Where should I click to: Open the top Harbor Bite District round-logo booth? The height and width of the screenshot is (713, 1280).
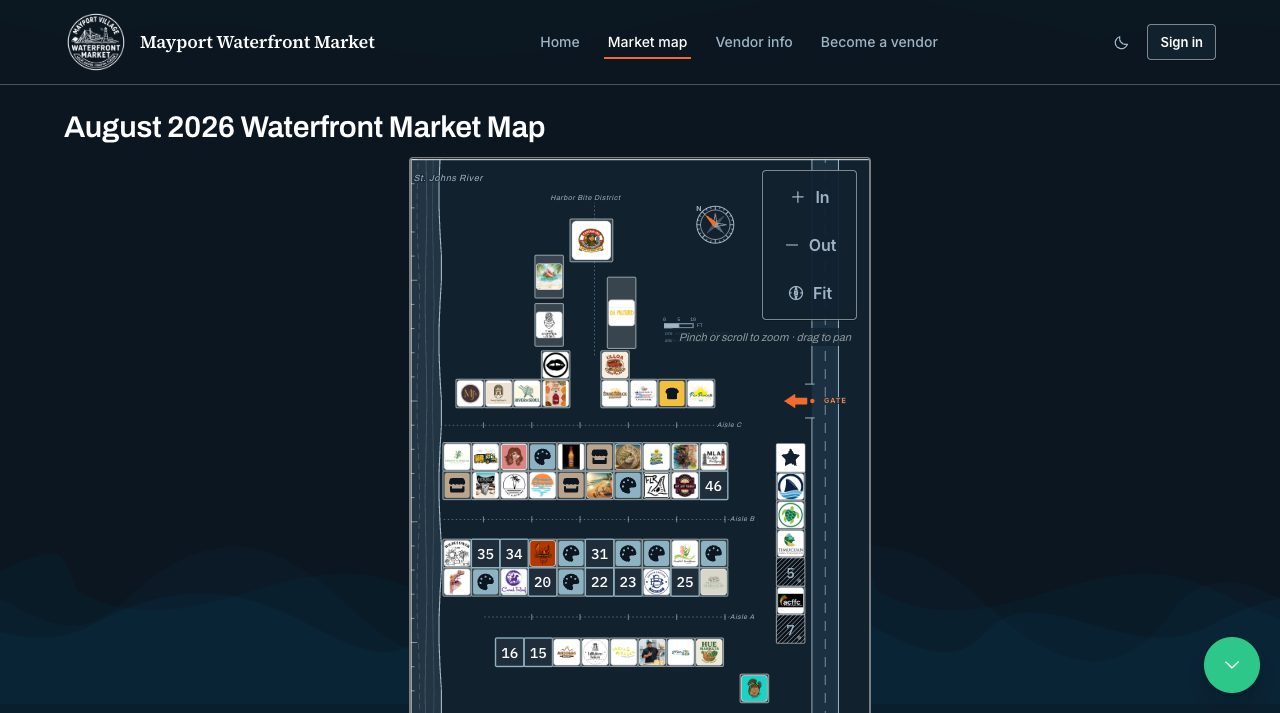coord(591,240)
